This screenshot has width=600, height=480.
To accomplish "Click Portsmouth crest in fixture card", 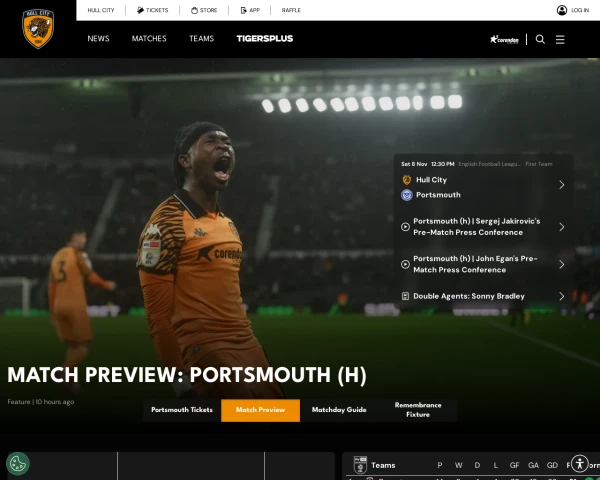I will tap(407, 195).
